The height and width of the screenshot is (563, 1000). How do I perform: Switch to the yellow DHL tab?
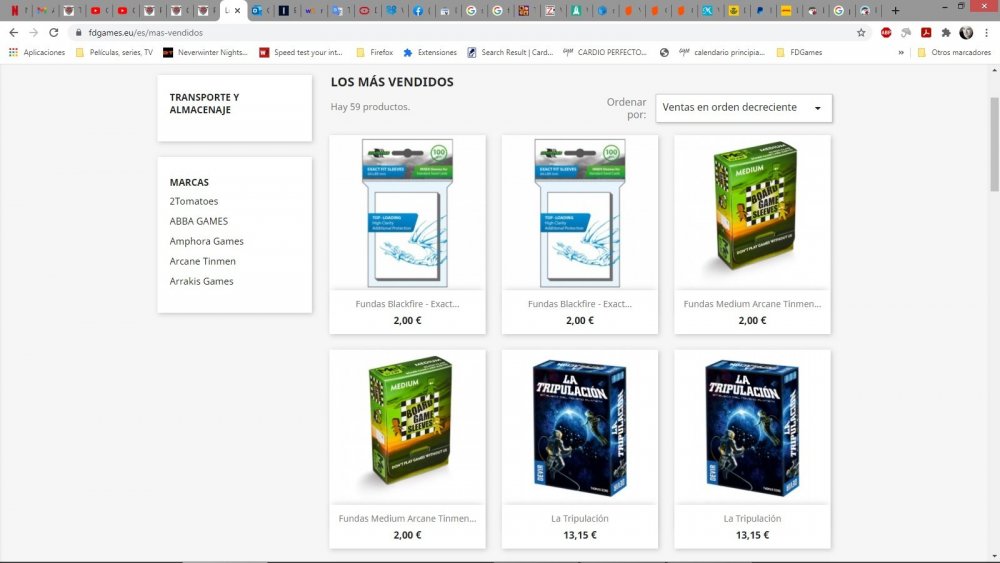coord(786,10)
